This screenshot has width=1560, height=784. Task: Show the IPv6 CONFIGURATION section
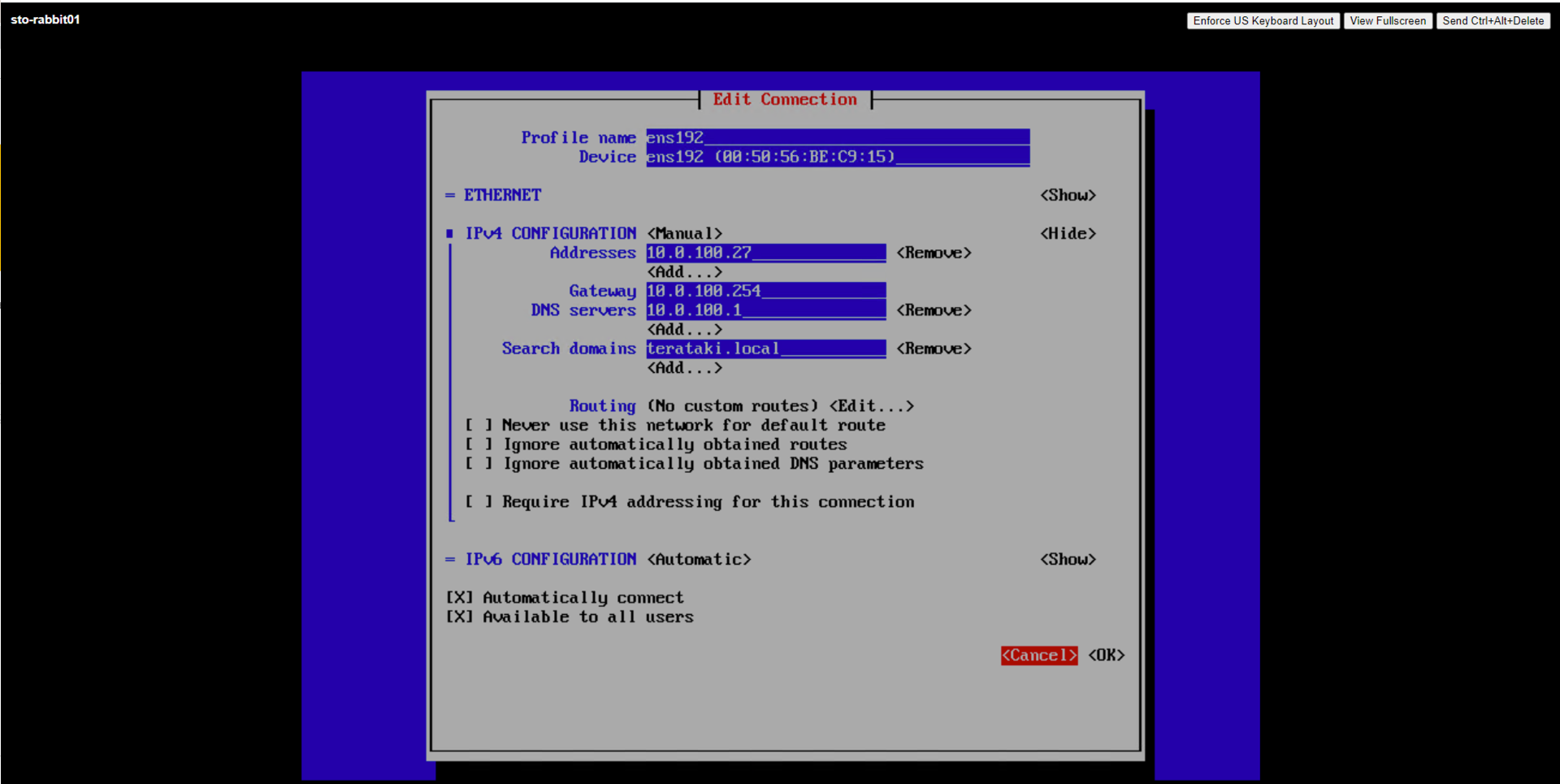pos(1068,559)
